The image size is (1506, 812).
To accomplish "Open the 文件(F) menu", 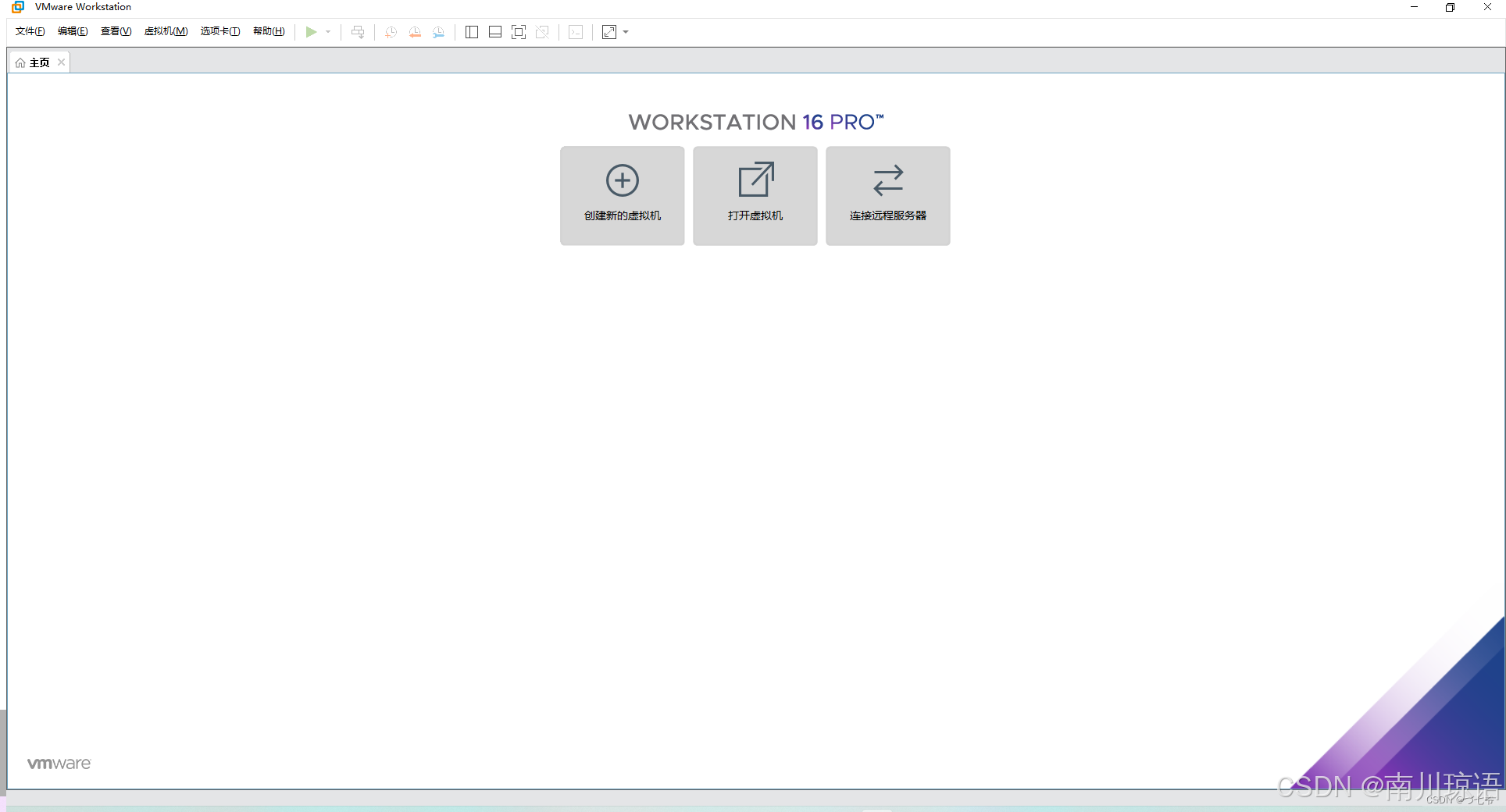I will 30,31.
